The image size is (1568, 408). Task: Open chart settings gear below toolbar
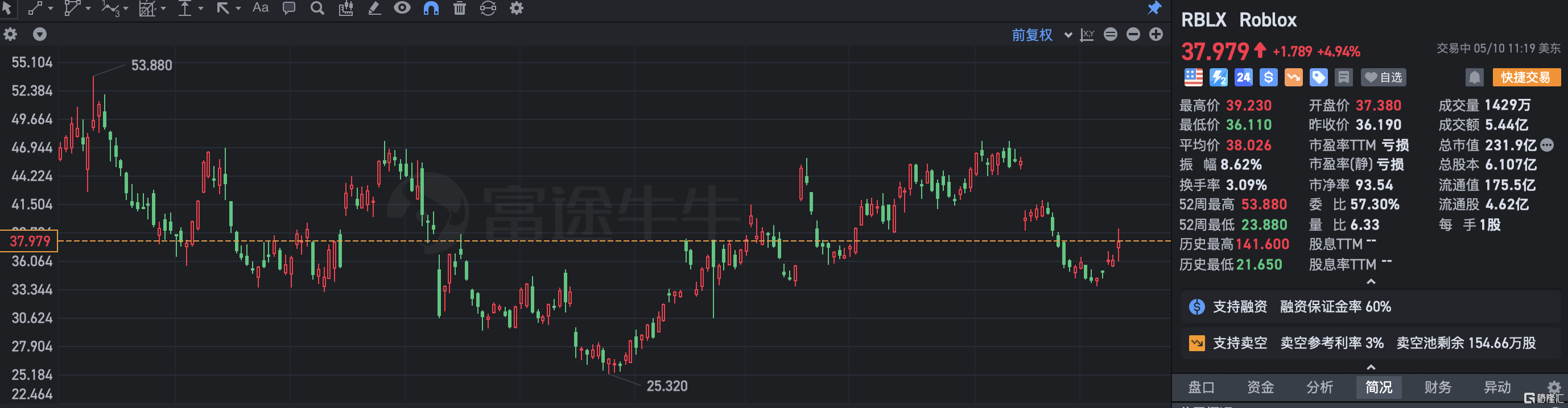pyautogui.click(x=10, y=34)
